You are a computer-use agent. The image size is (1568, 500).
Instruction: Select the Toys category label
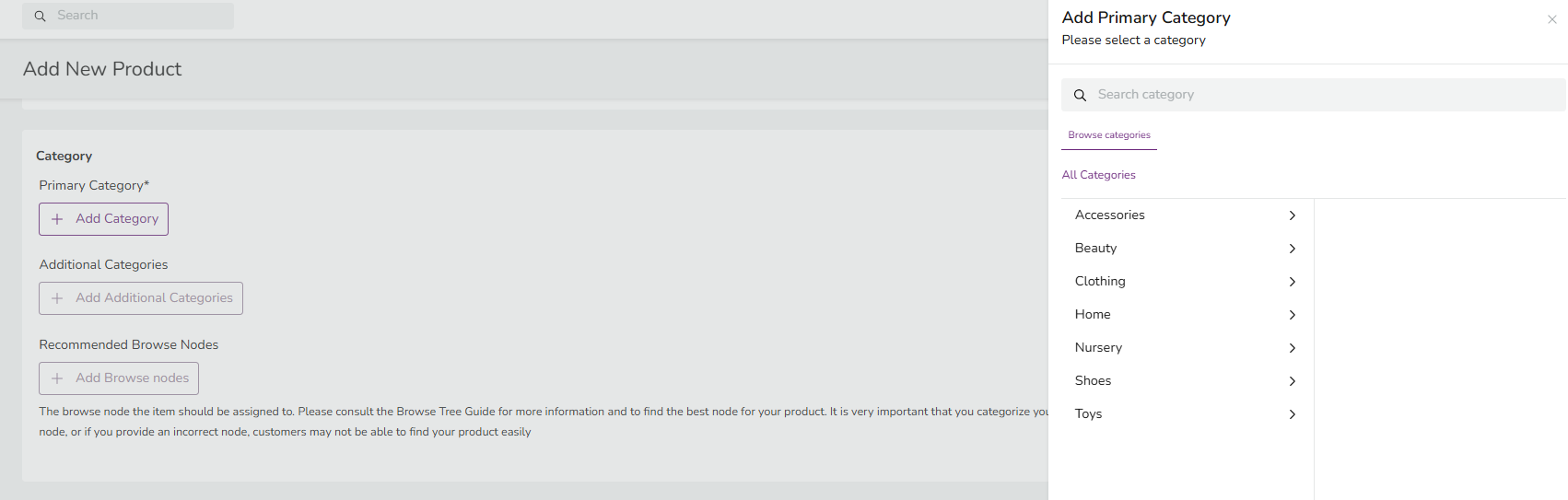point(1088,414)
